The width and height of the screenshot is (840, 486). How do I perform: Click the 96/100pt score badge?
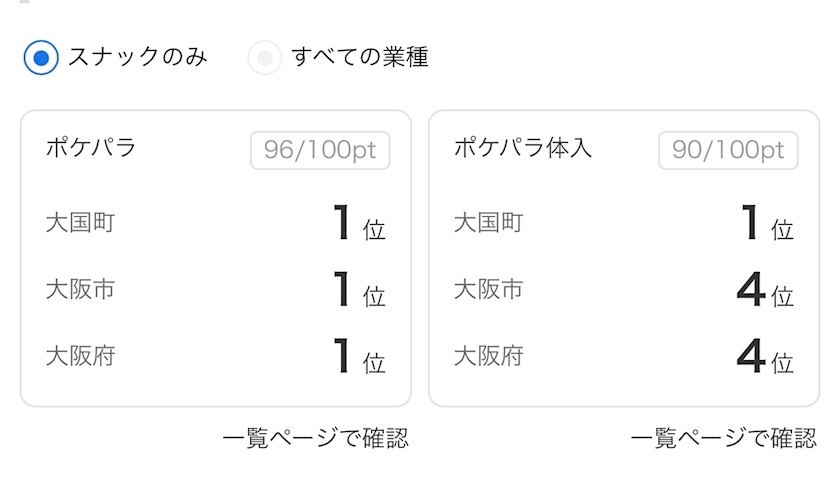point(320,150)
